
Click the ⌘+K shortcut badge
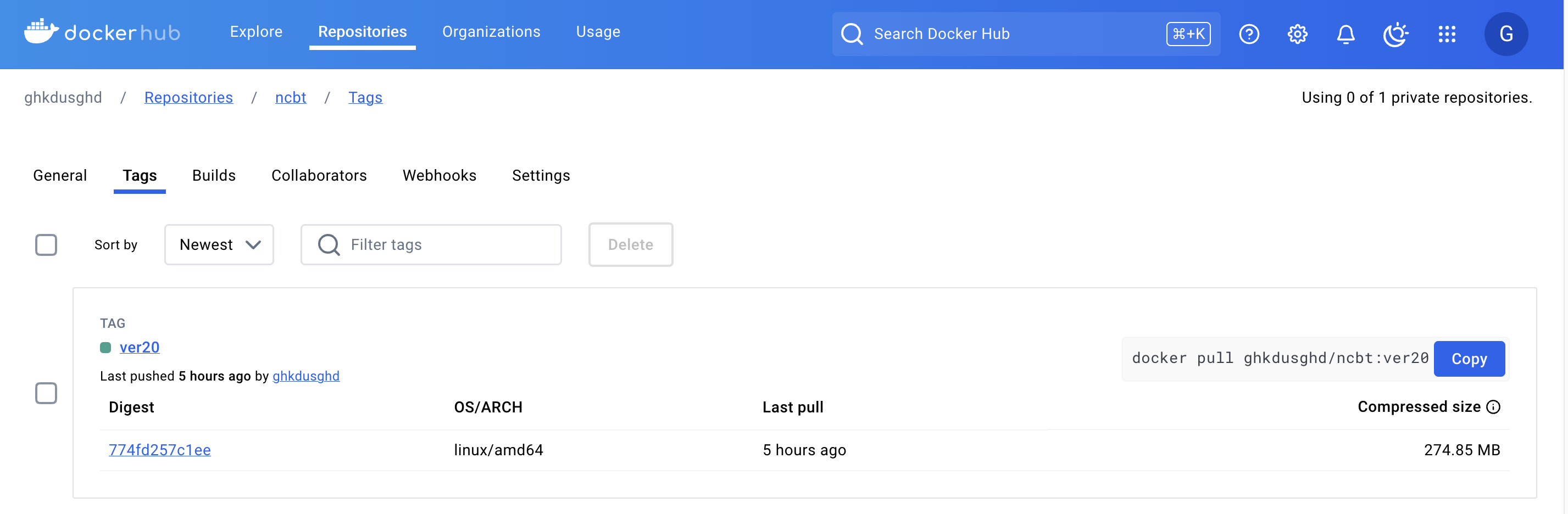pyautogui.click(x=1188, y=34)
